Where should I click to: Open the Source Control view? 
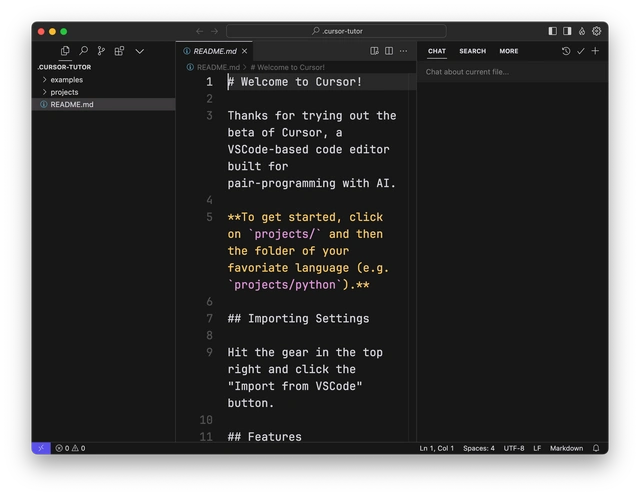(101, 51)
